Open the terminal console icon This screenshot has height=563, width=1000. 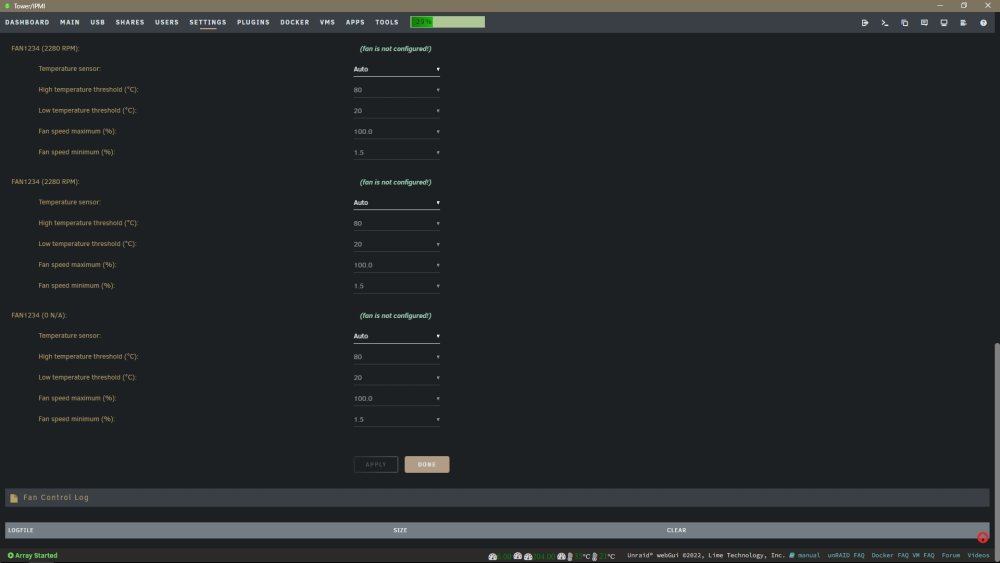(885, 22)
